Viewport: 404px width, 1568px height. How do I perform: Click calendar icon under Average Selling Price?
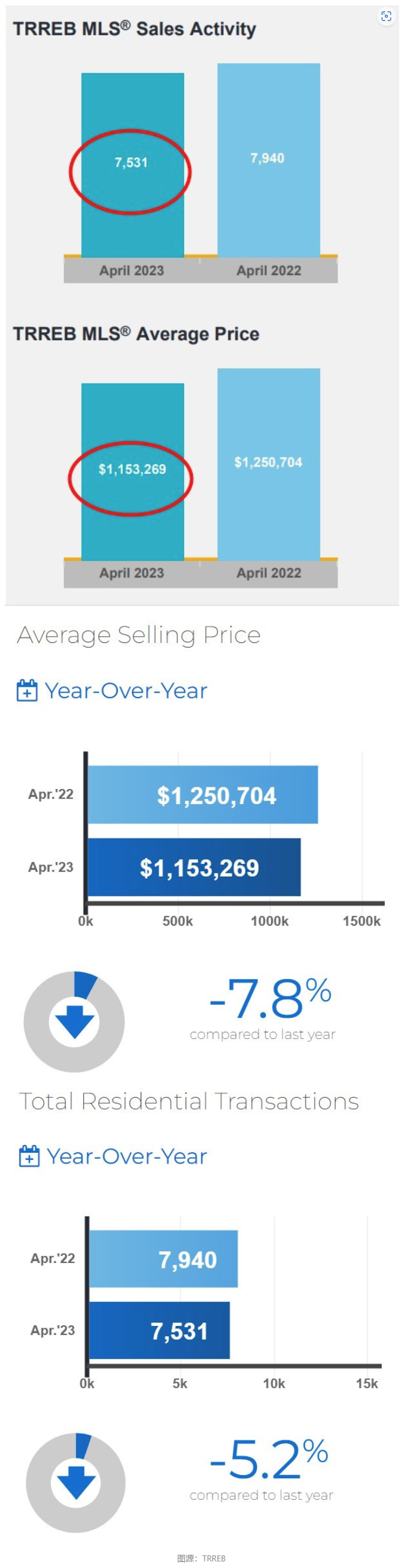pos(27,690)
